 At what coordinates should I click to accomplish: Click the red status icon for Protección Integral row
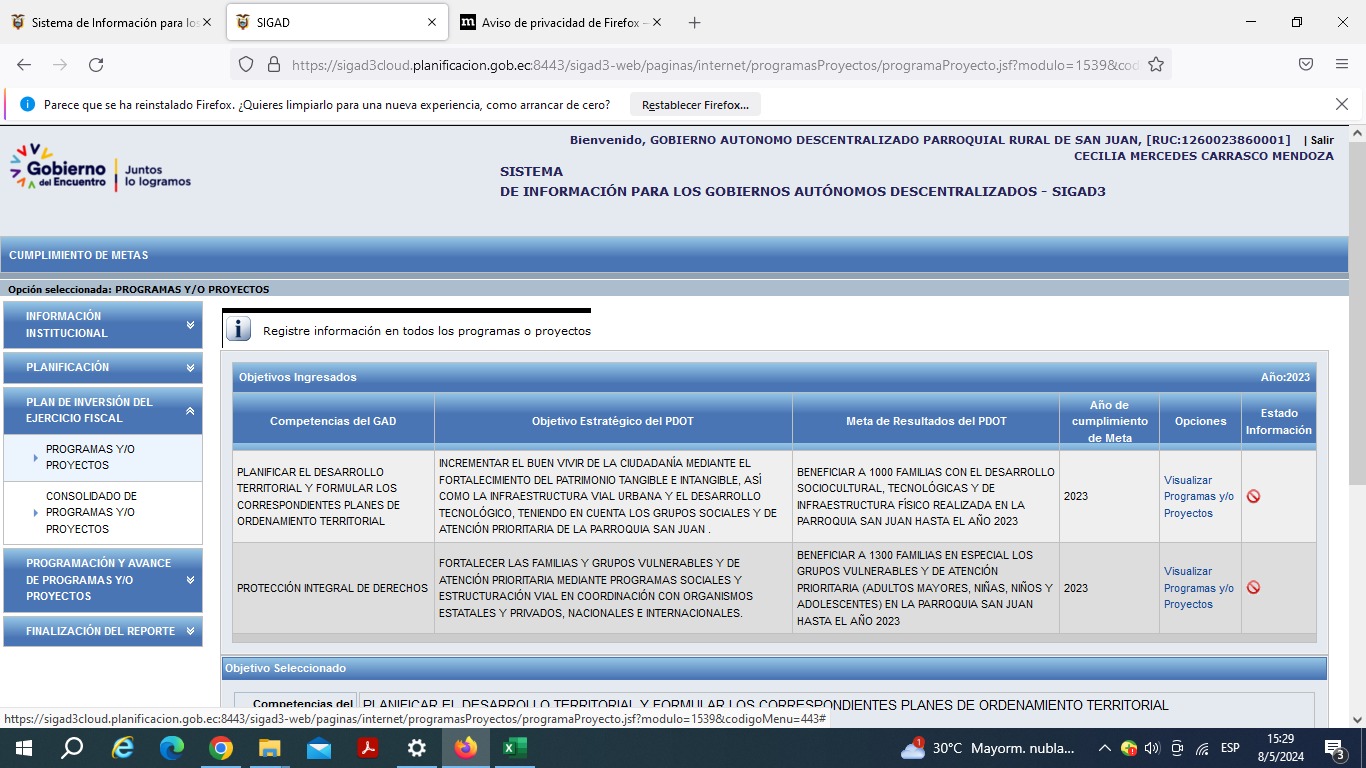(1253, 588)
